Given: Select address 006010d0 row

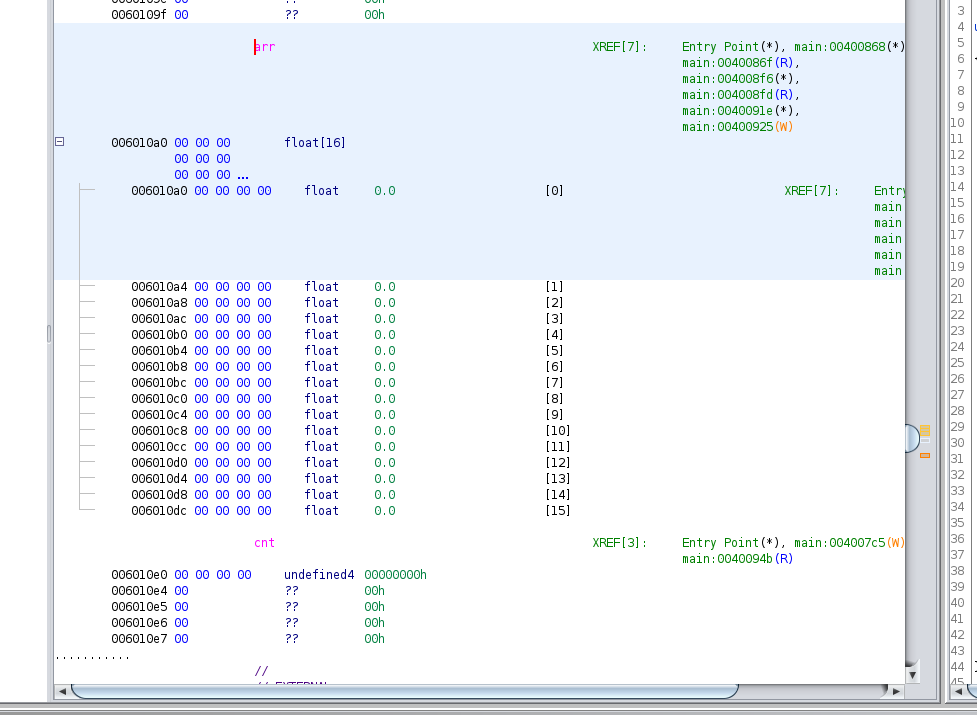Looking at the screenshot, I should point(159,463).
